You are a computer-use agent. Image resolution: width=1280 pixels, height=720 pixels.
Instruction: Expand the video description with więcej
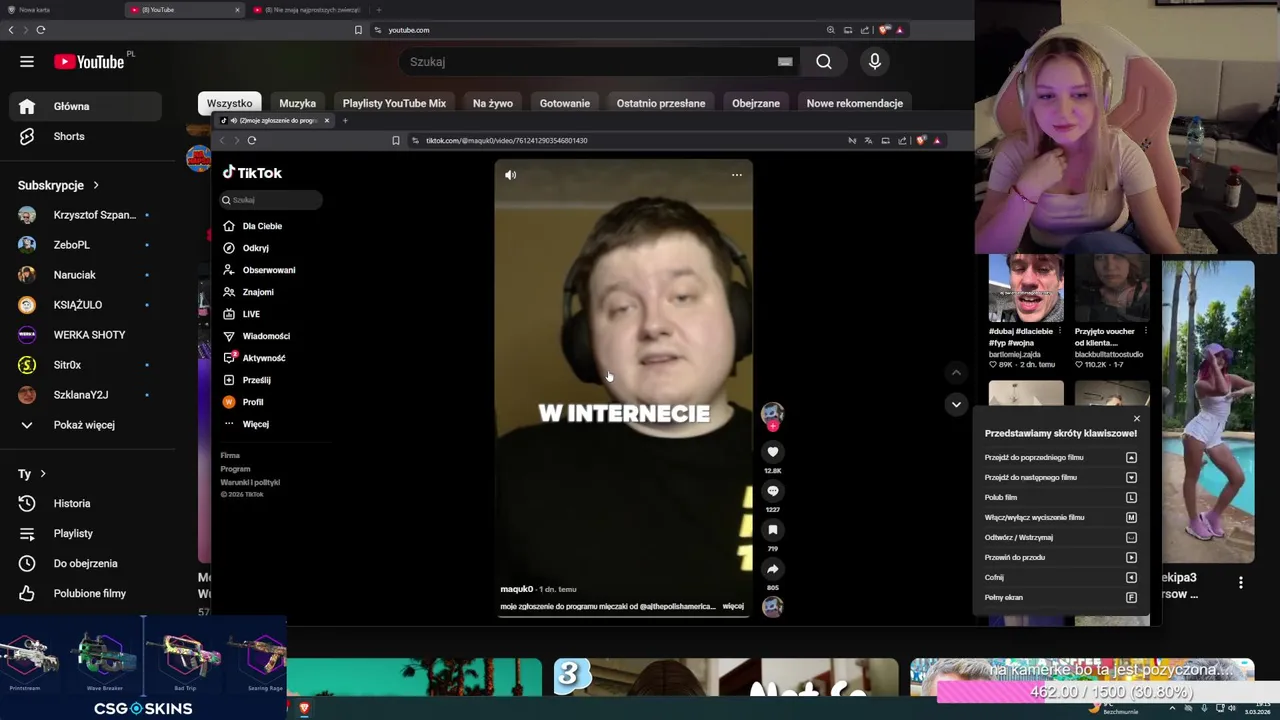733,606
